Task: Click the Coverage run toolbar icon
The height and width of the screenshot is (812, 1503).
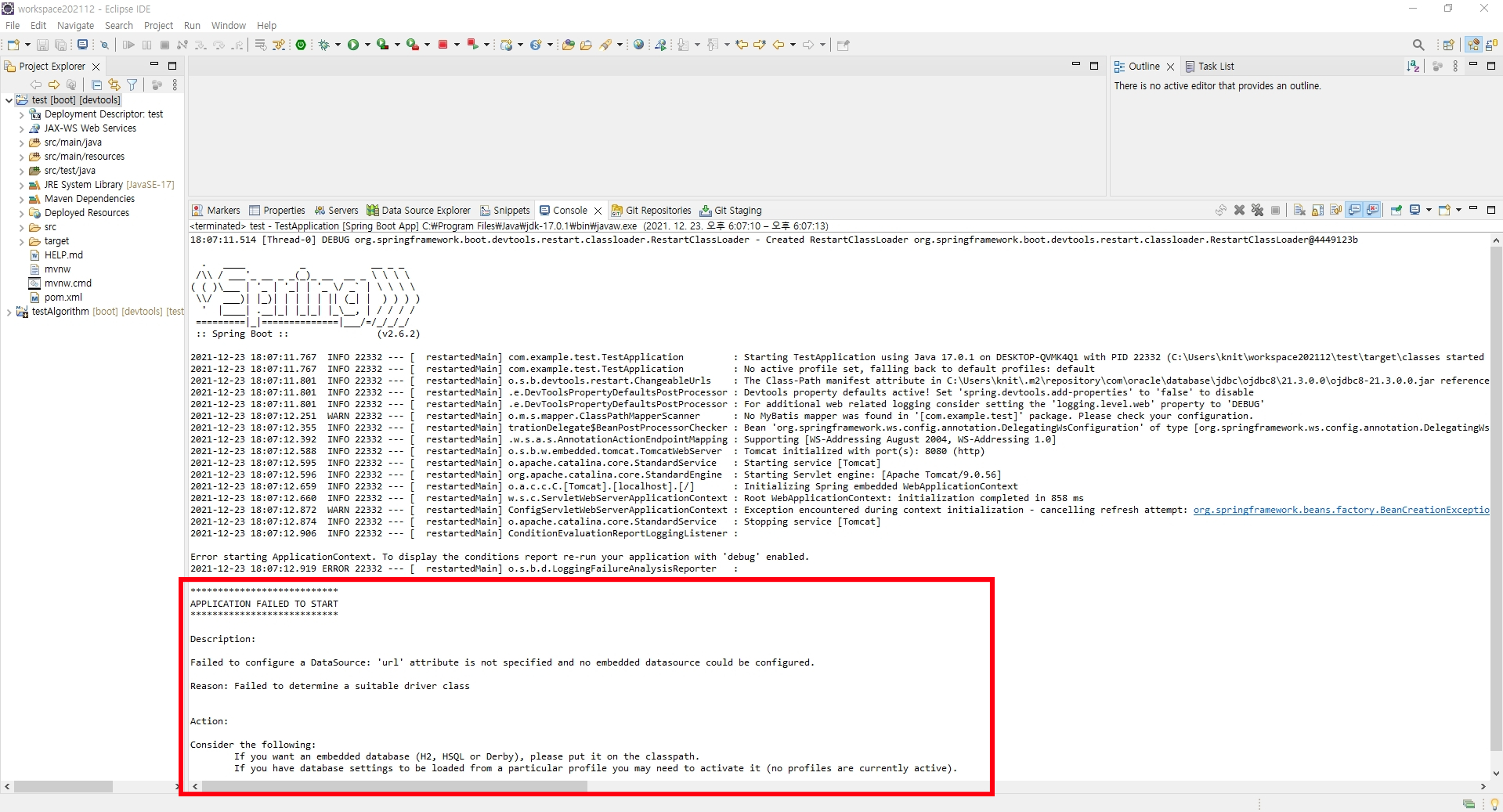Action: (382, 45)
